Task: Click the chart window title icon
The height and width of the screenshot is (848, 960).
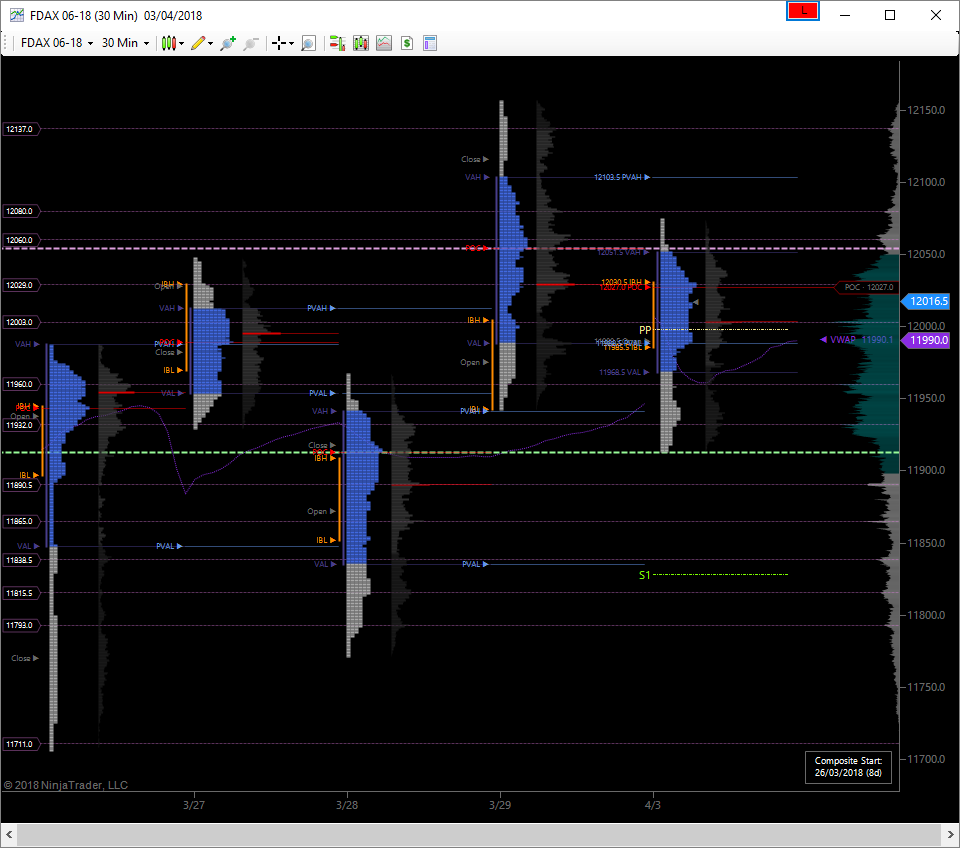Action: click(17, 15)
